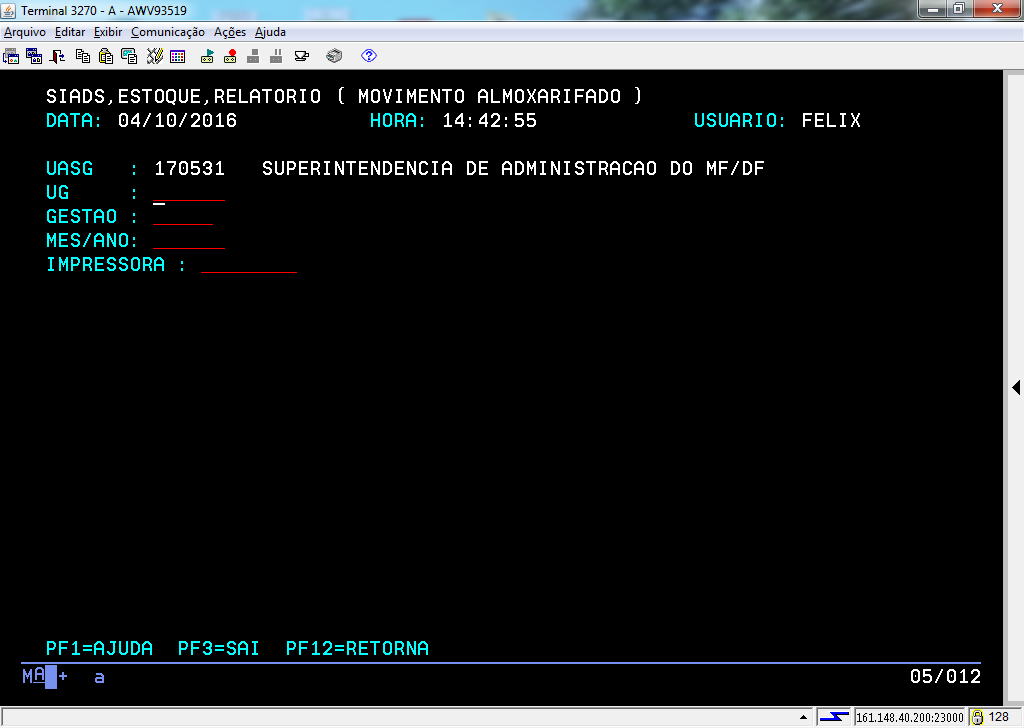1024x728 pixels.
Task: Click the Record macro red dot icon
Action: (x=230, y=56)
